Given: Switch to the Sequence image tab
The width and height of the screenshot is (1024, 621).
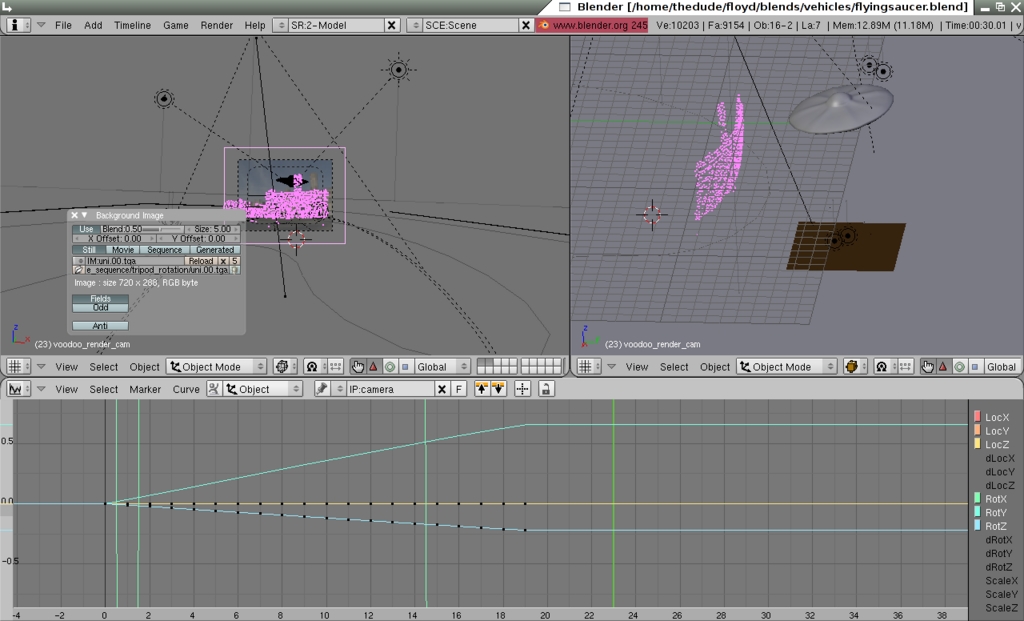Looking at the screenshot, I should 164,249.
